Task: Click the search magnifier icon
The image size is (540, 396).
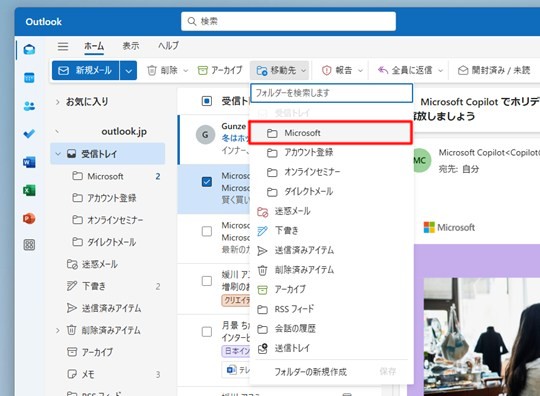Action: point(192,21)
